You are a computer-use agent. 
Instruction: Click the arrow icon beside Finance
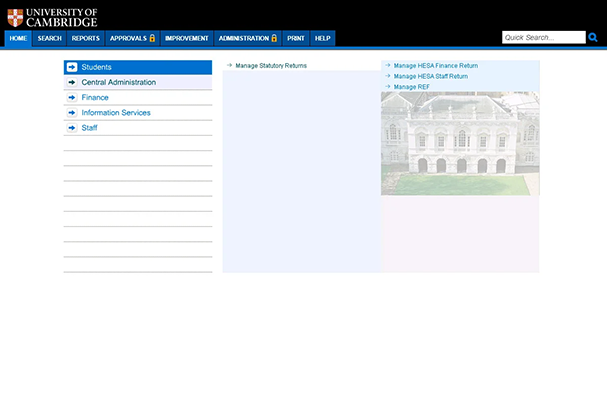(72, 97)
